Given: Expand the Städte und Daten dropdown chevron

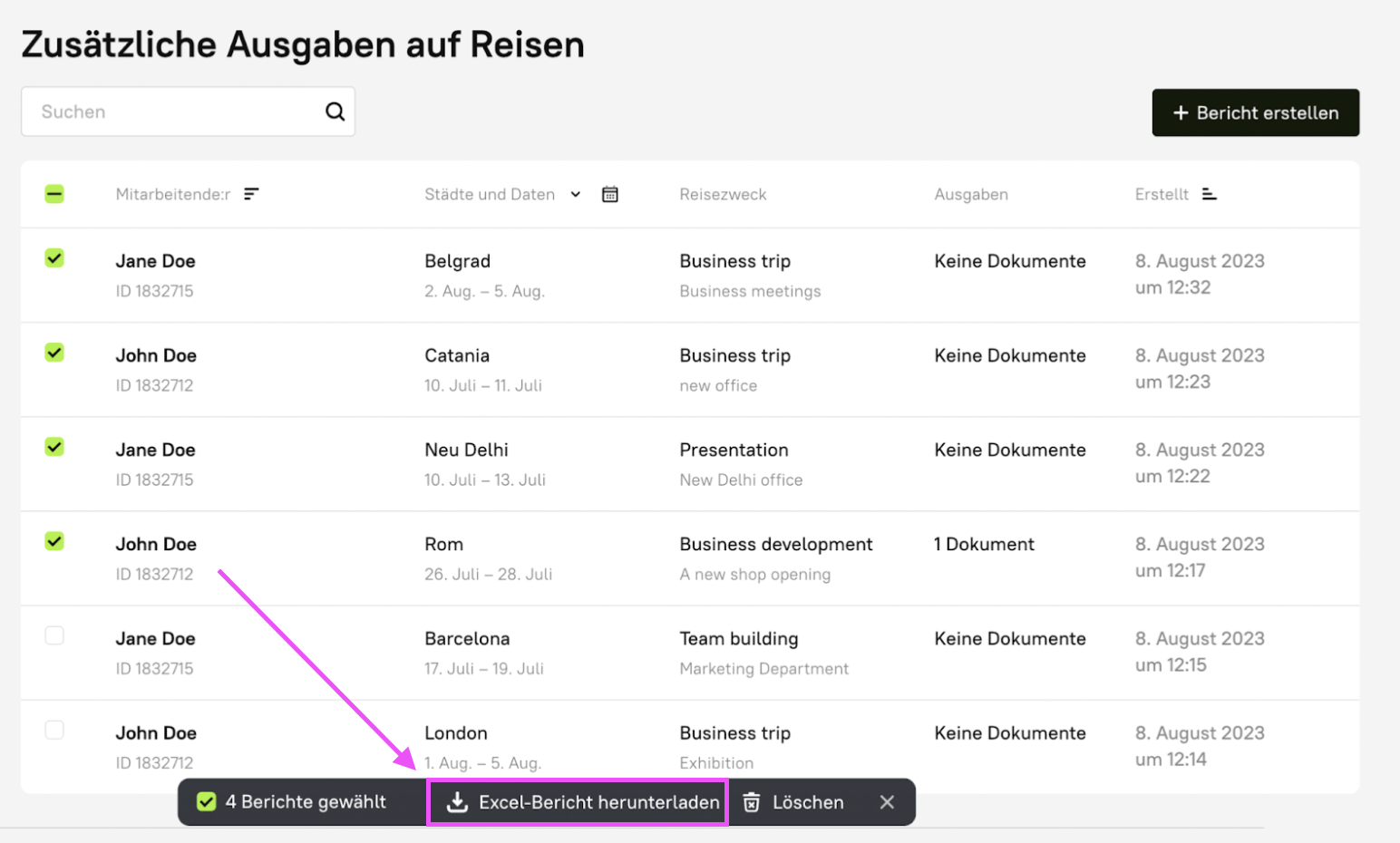Looking at the screenshot, I should tap(575, 194).
